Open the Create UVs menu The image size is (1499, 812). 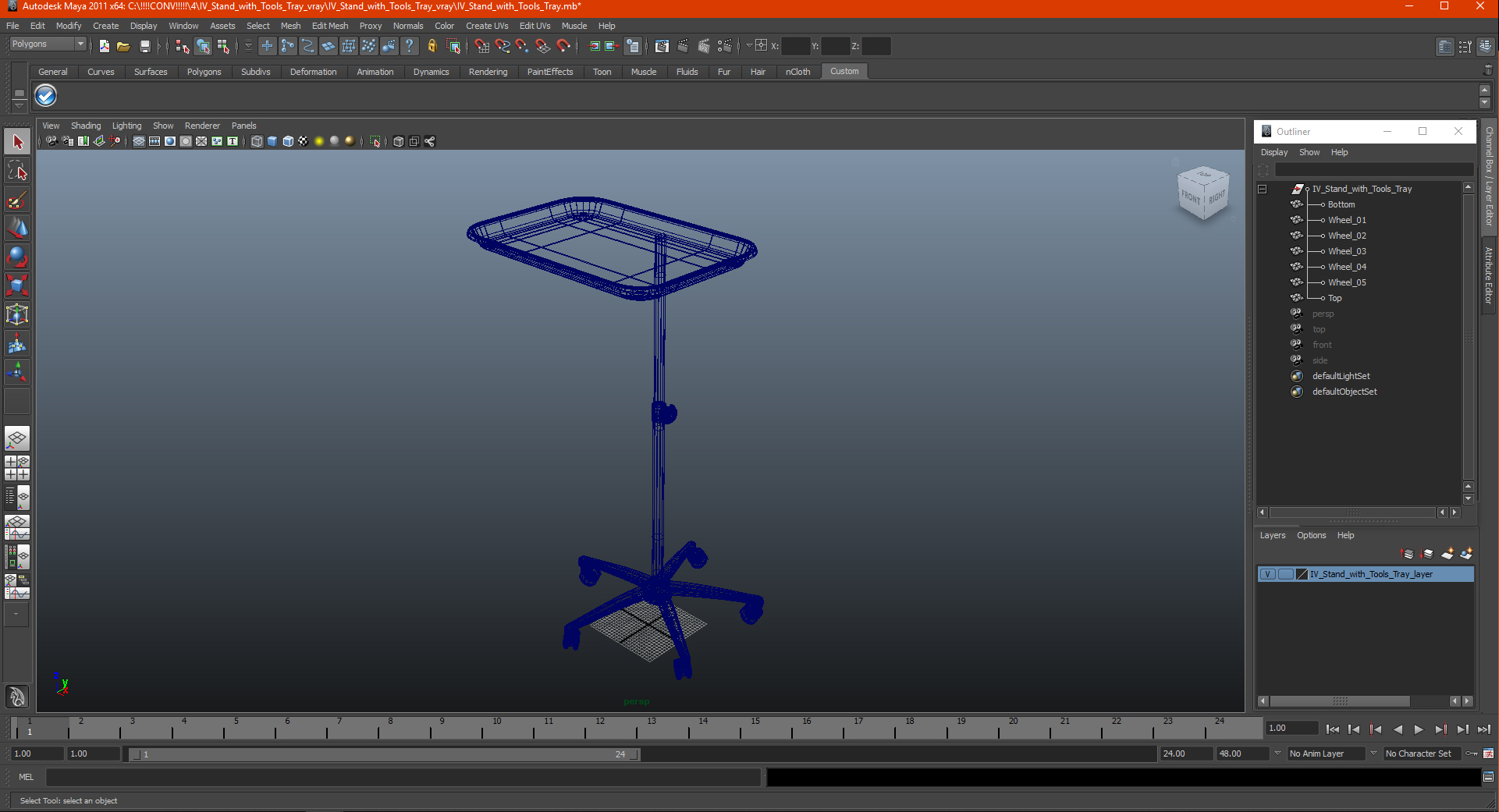487,26
